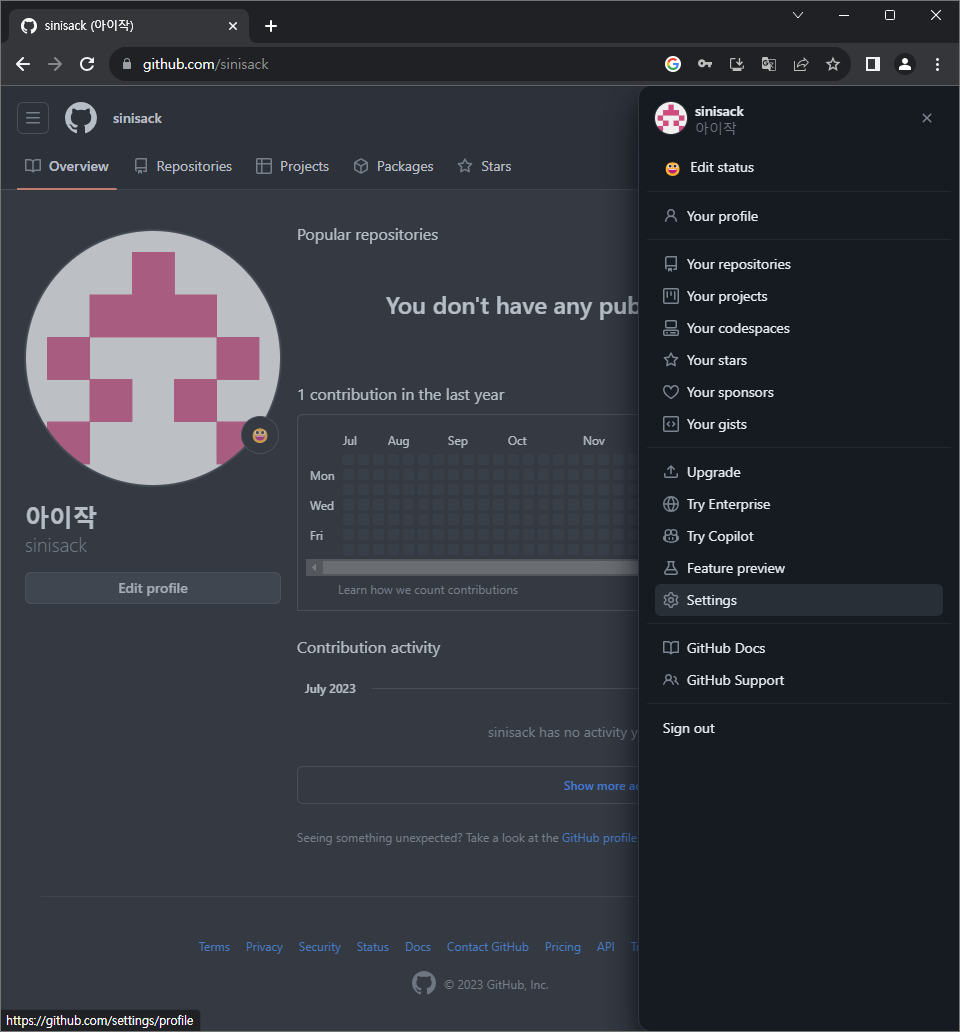The height and width of the screenshot is (1032, 960).
Task: Open Your repositories
Action: pos(799,265)
